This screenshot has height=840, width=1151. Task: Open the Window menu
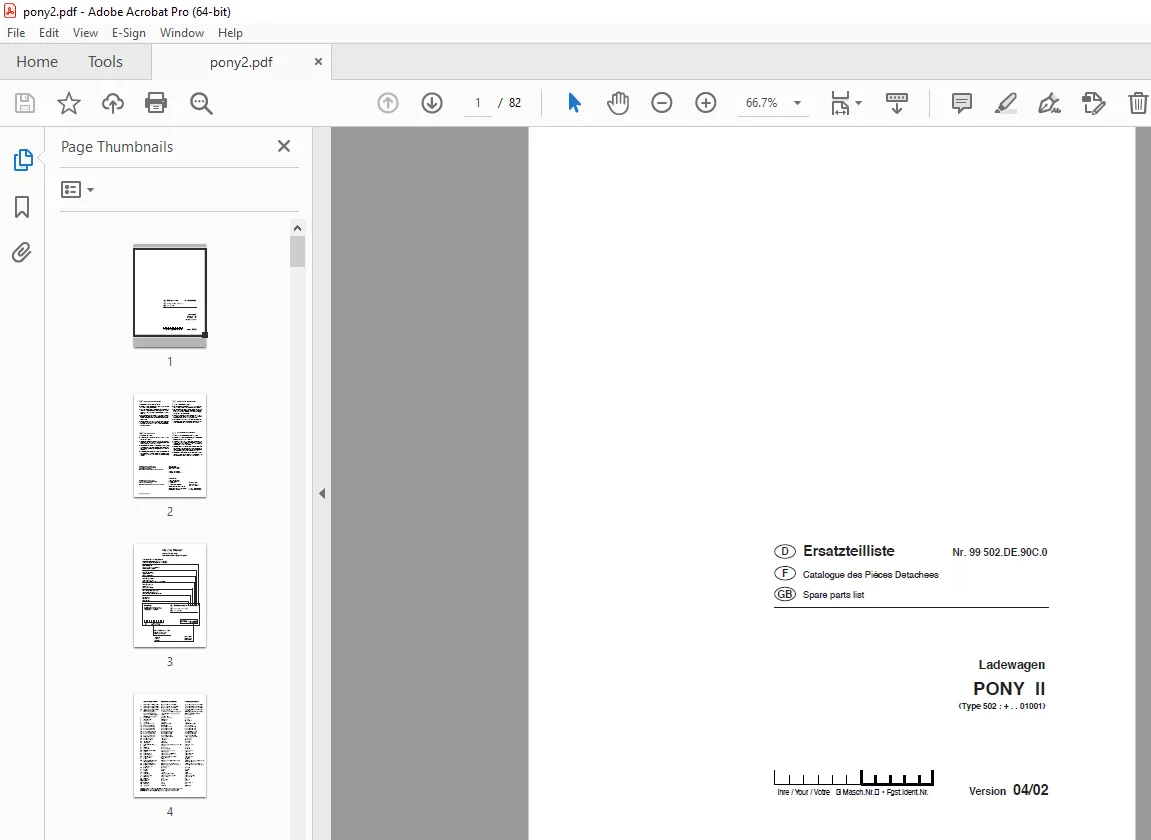(182, 33)
